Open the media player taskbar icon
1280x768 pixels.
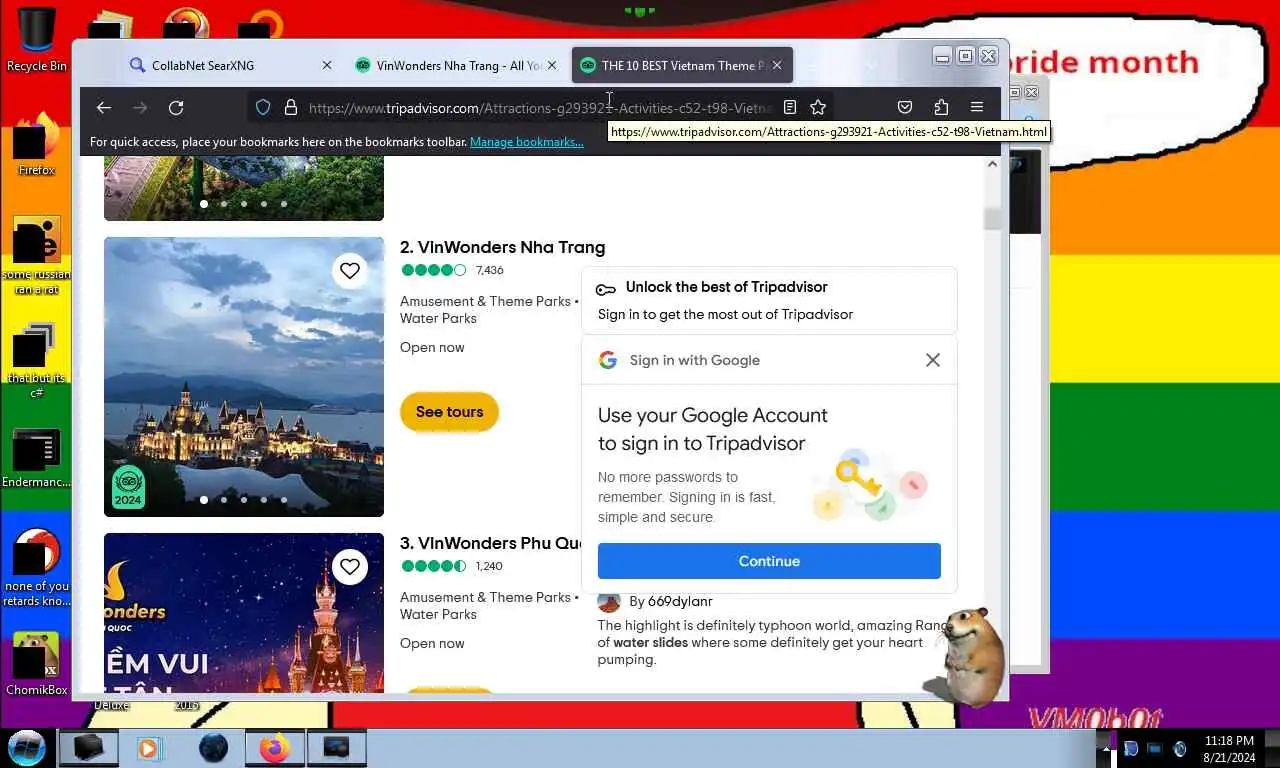coord(149,748)
